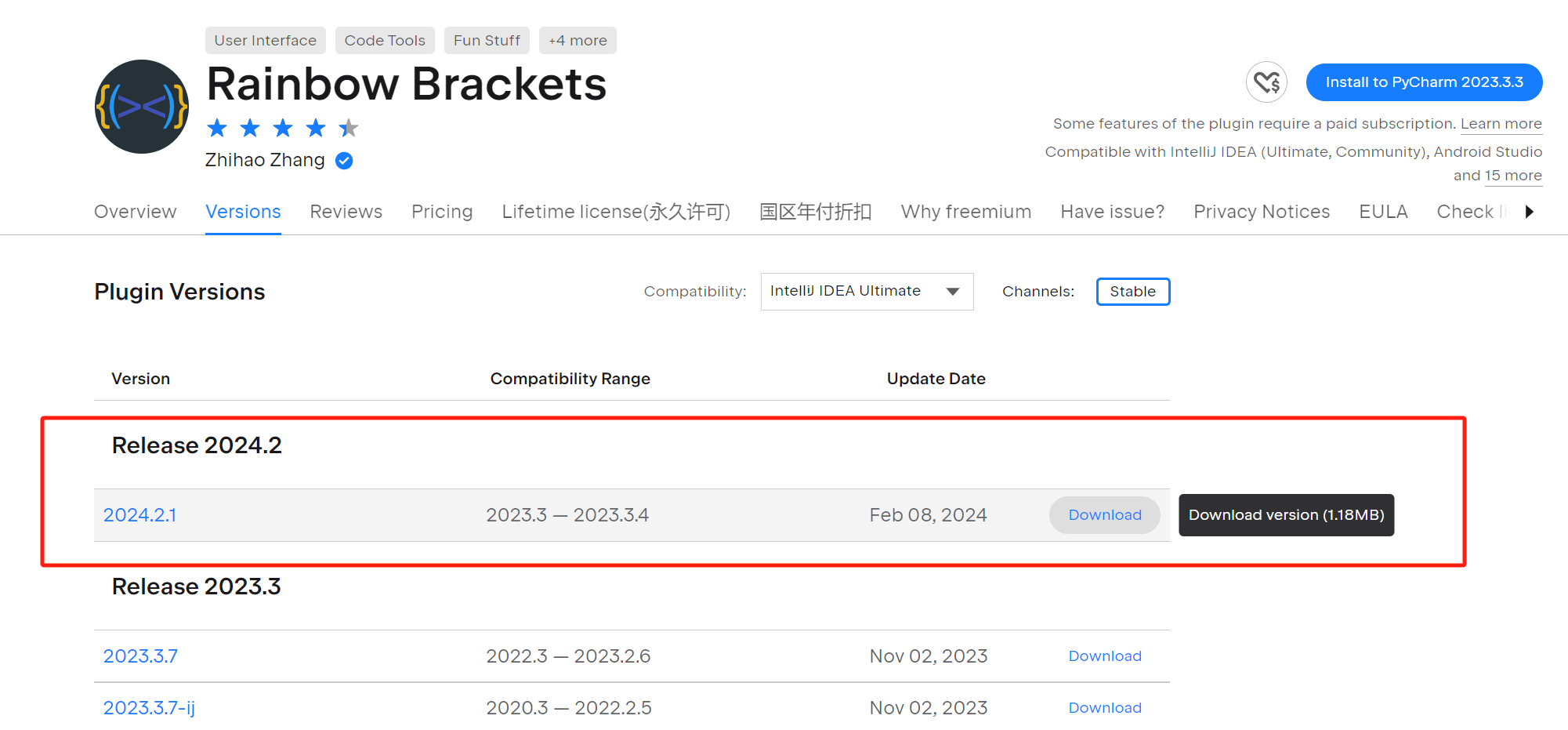Click Install to PyCharm 2023.3.3 button
The height and width of the screenshot is (730, 1568).
coord(1424,82)
